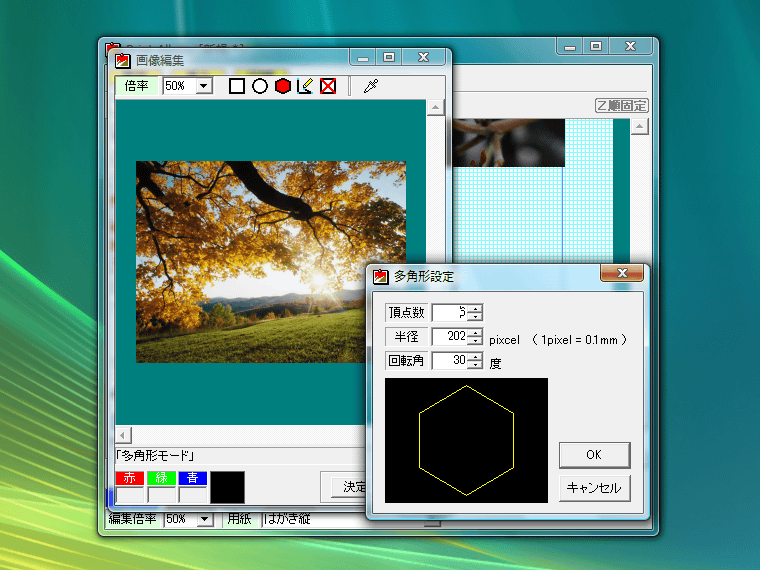Click the Z順固定 button in main window
Screen dimensions: 760x570
[x=621, y=106]
